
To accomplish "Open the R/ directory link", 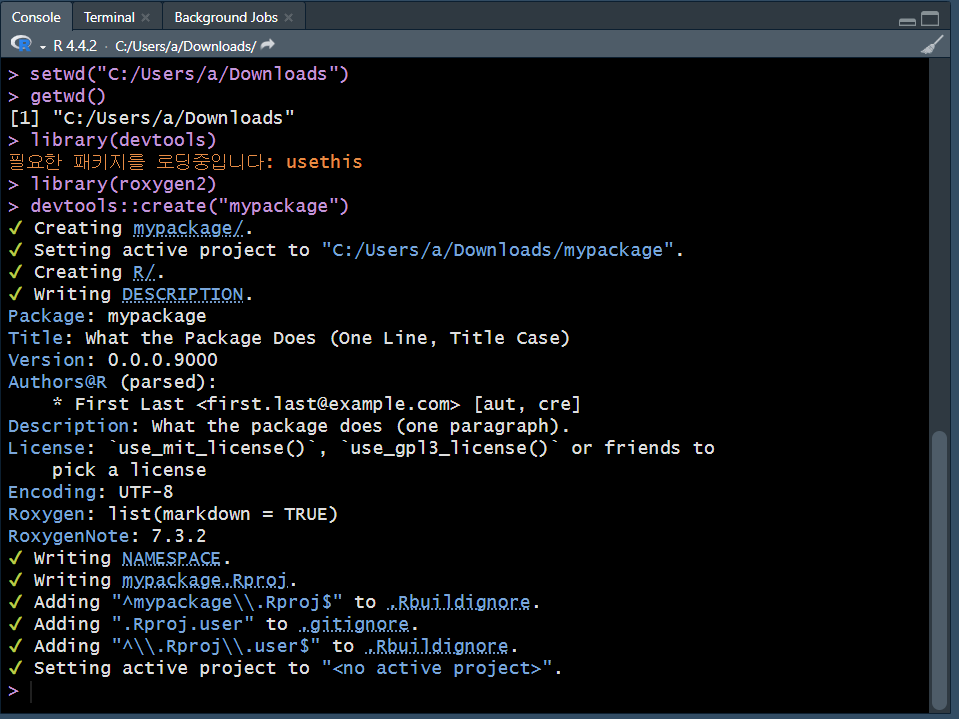I will tap(144, 272).
